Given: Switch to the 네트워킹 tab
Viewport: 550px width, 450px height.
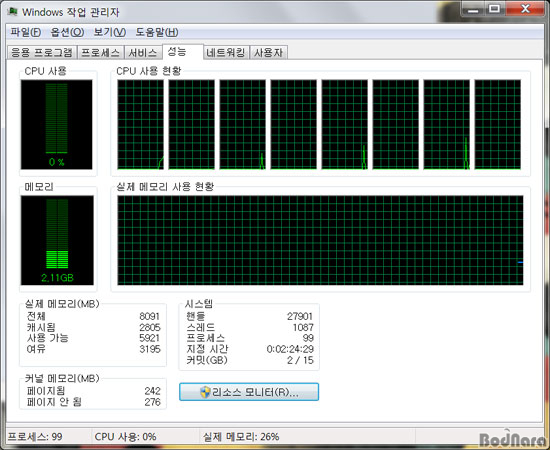Looking at the screenshot, I should 226,53.
